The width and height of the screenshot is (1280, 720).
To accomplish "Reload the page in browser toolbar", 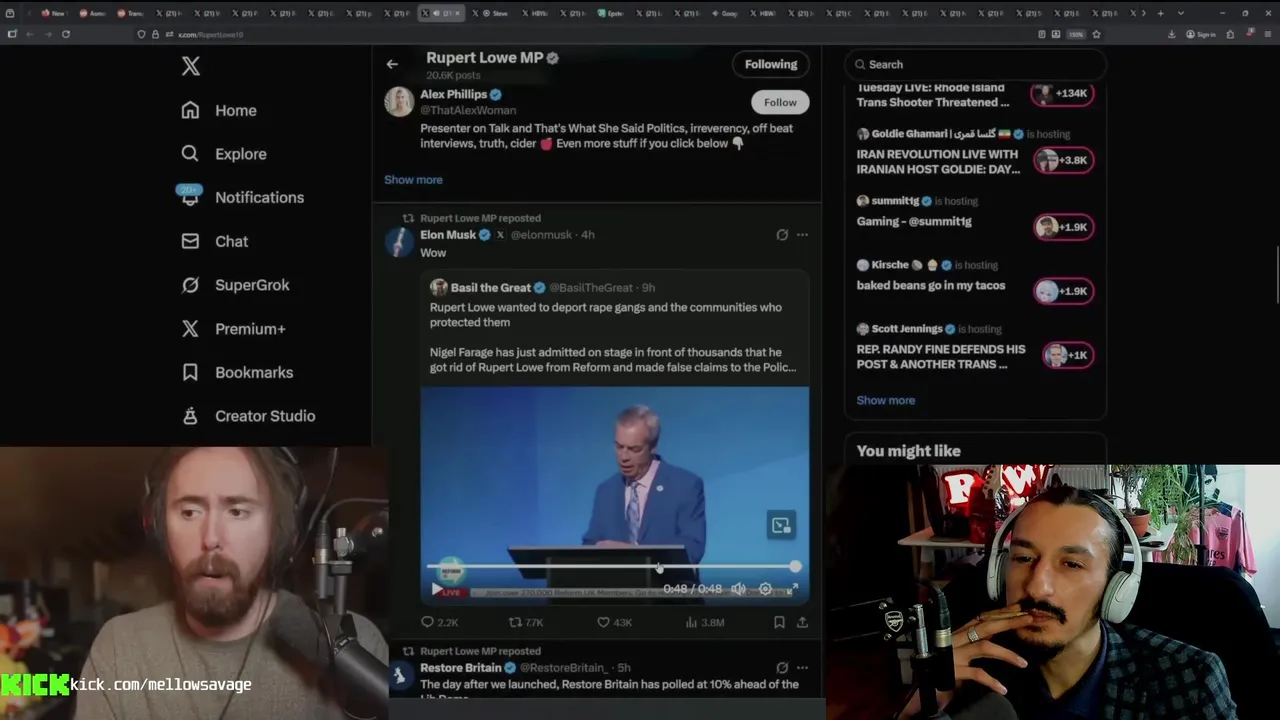I will 66,34.
